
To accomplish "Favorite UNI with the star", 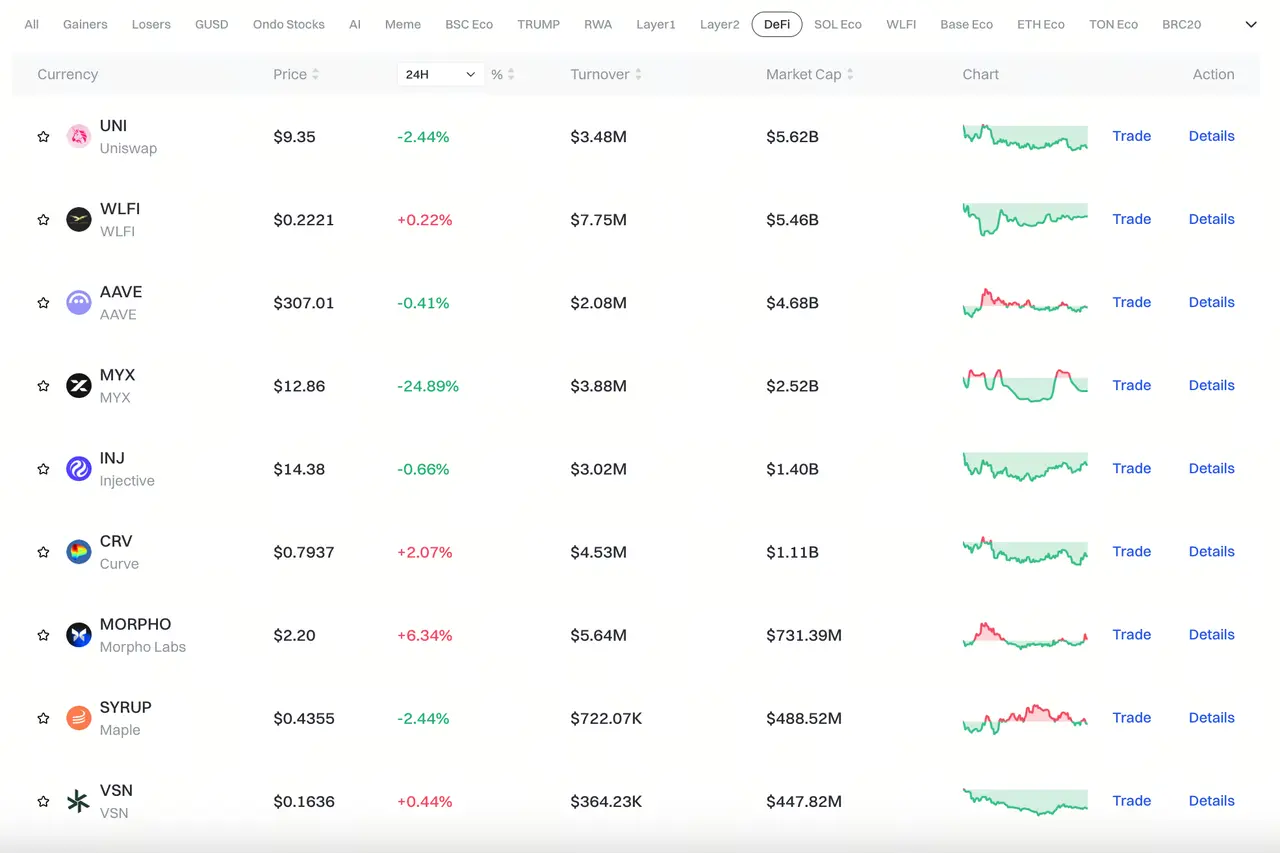I will pyautogui.click(x=43, y=136).
